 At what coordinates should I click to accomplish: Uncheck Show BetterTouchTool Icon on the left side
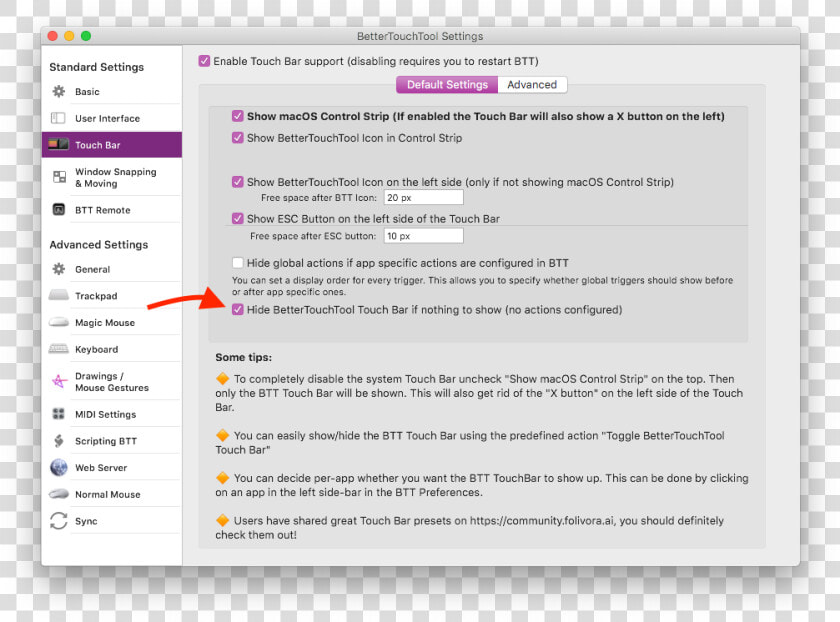[x=238, y=182]
